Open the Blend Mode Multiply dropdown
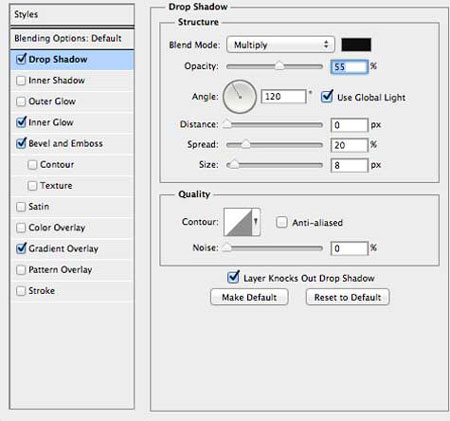 pyautogui.click(x=280, y=45)
